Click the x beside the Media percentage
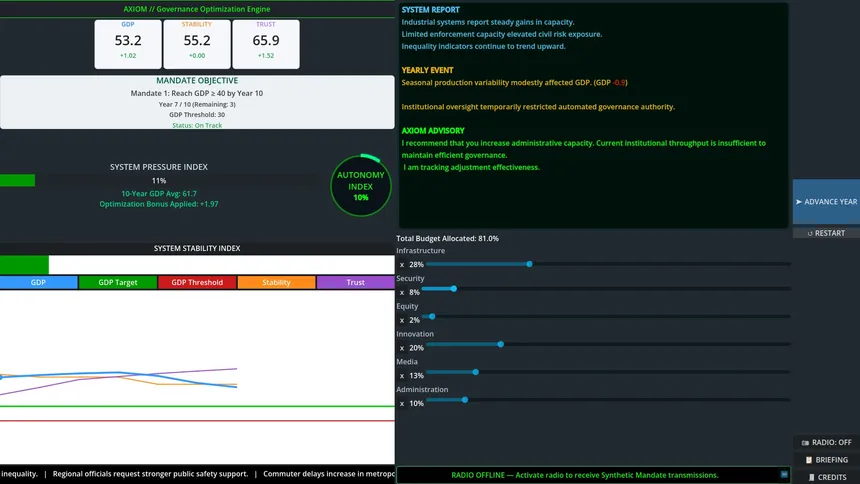The width and height of the screenshot is (860, 484). (402, 376)
